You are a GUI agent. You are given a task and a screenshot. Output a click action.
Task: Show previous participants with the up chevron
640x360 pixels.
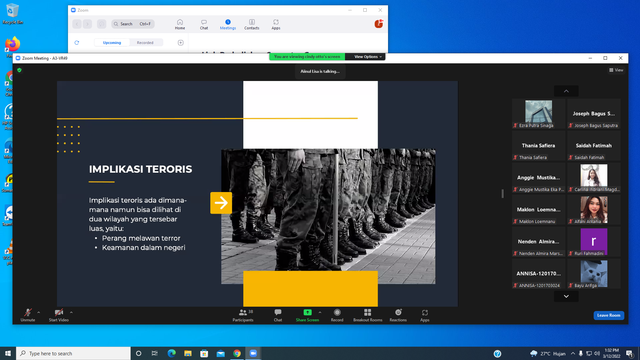pyautogui.click(x=566, y=91)
